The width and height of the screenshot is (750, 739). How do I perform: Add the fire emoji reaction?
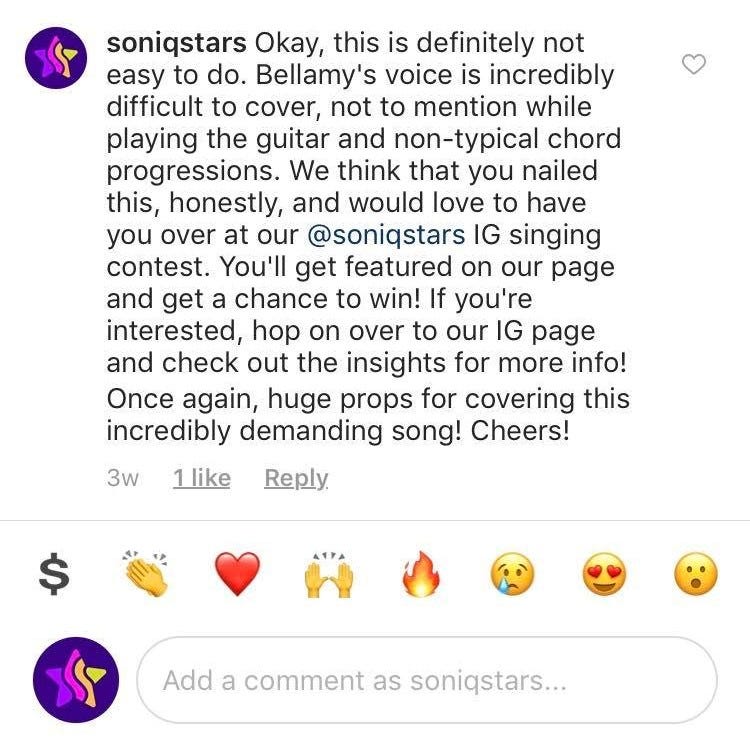pos(420,573)
